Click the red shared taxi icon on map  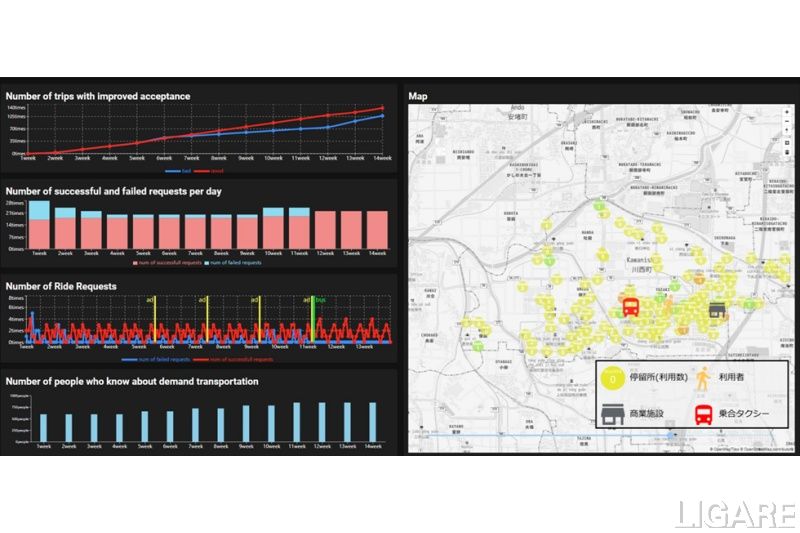[x=631, y=307]
